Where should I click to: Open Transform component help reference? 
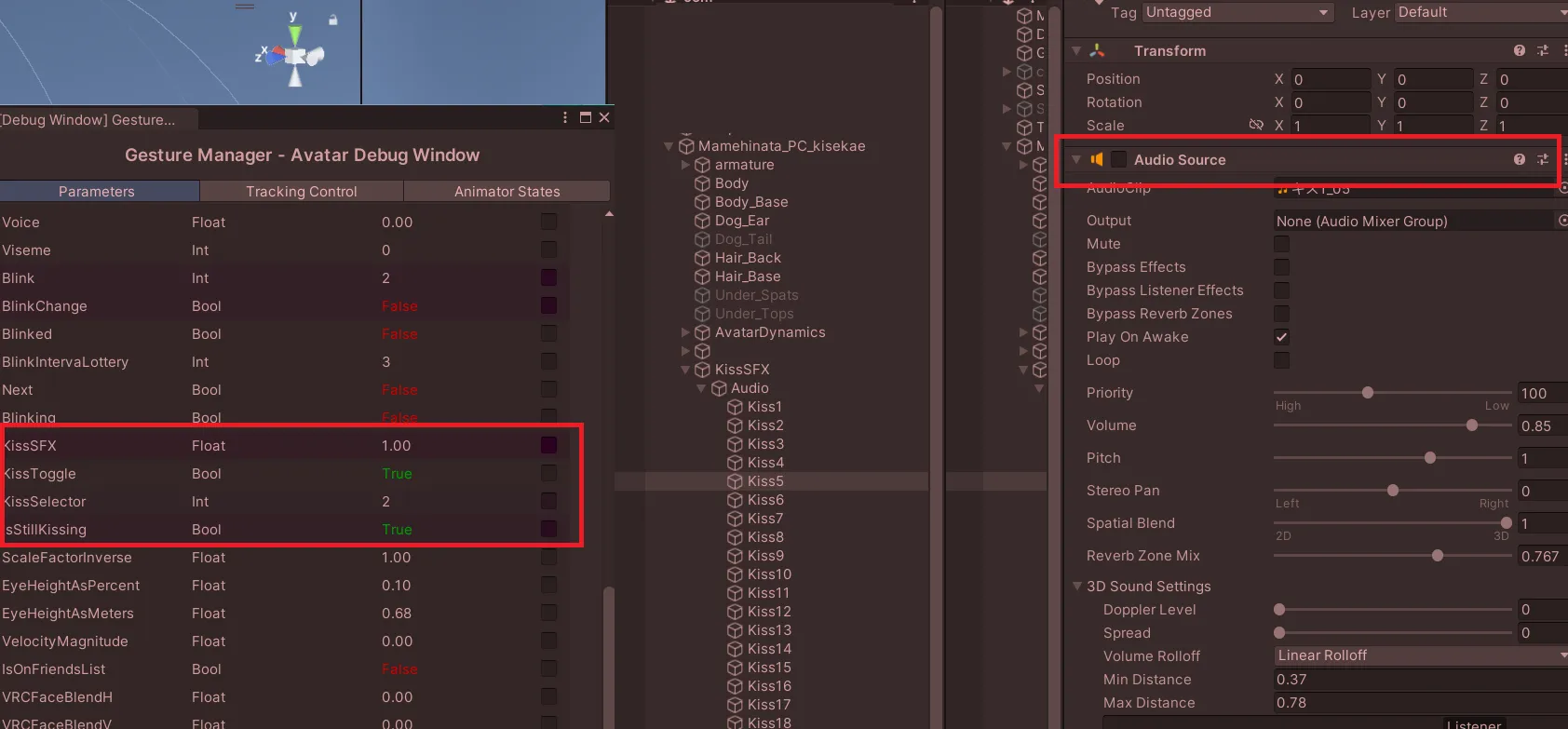[1520, 50]
